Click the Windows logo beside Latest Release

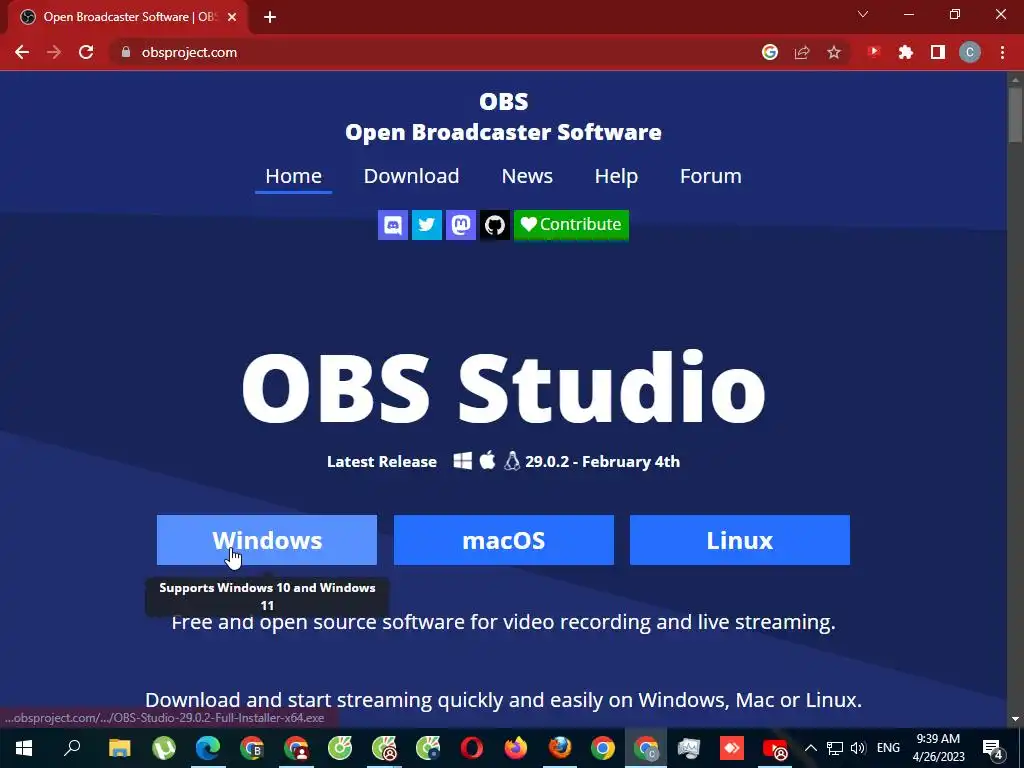pyautogui.click(x=462, y=461)
